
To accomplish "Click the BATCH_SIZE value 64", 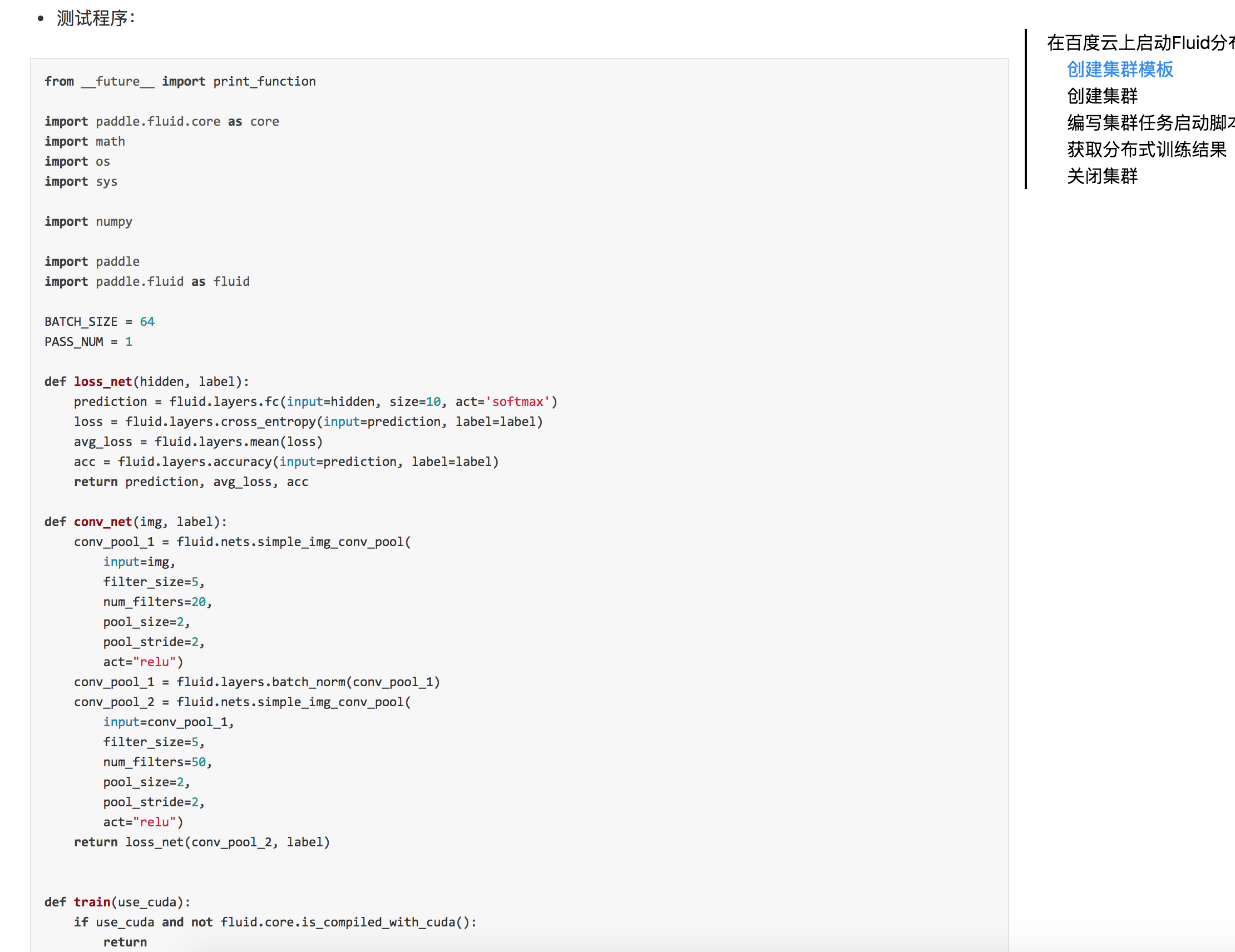I will pos(147,321).
